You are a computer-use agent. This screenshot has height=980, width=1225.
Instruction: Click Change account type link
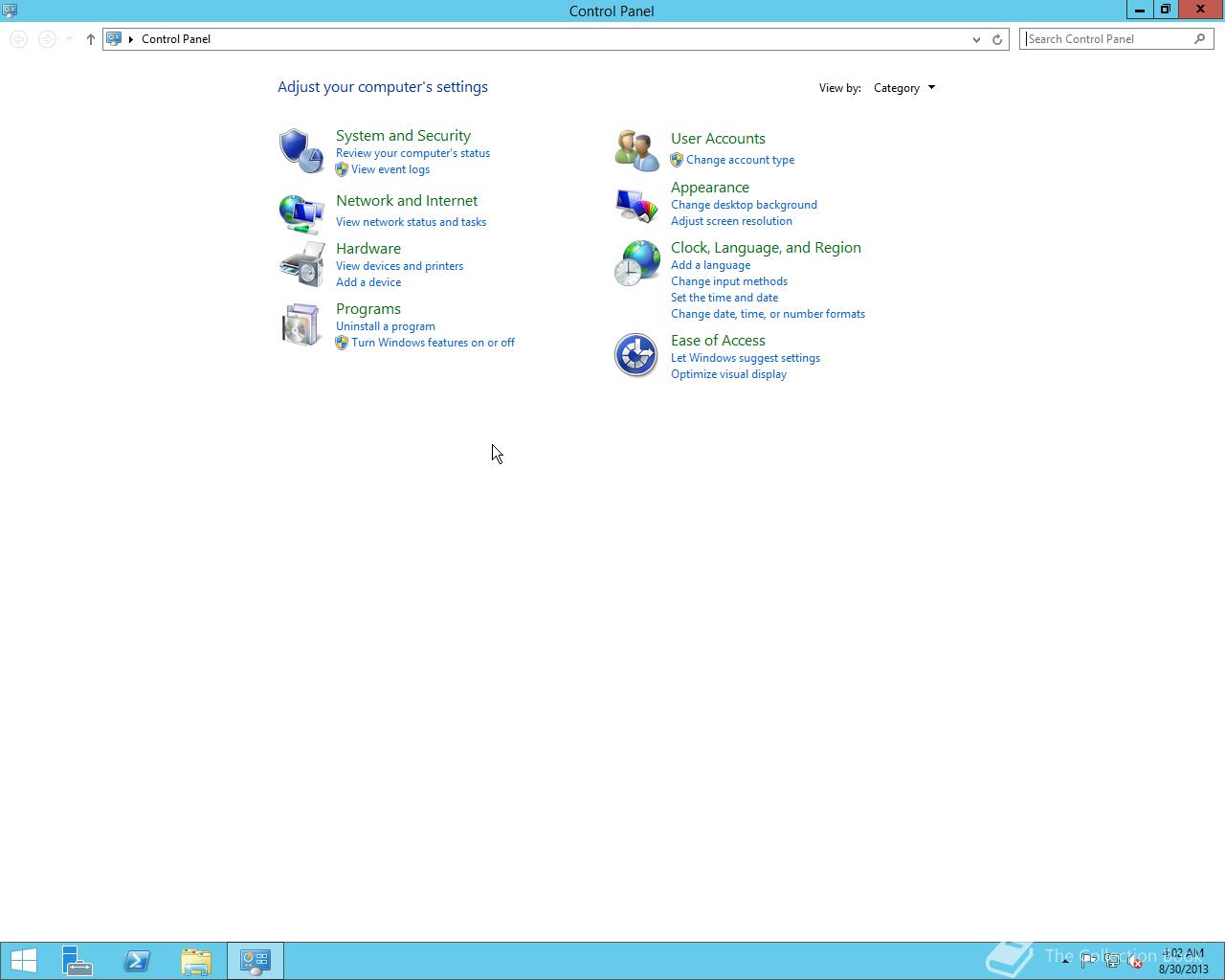pyautogui.click(x=740, y=160)
